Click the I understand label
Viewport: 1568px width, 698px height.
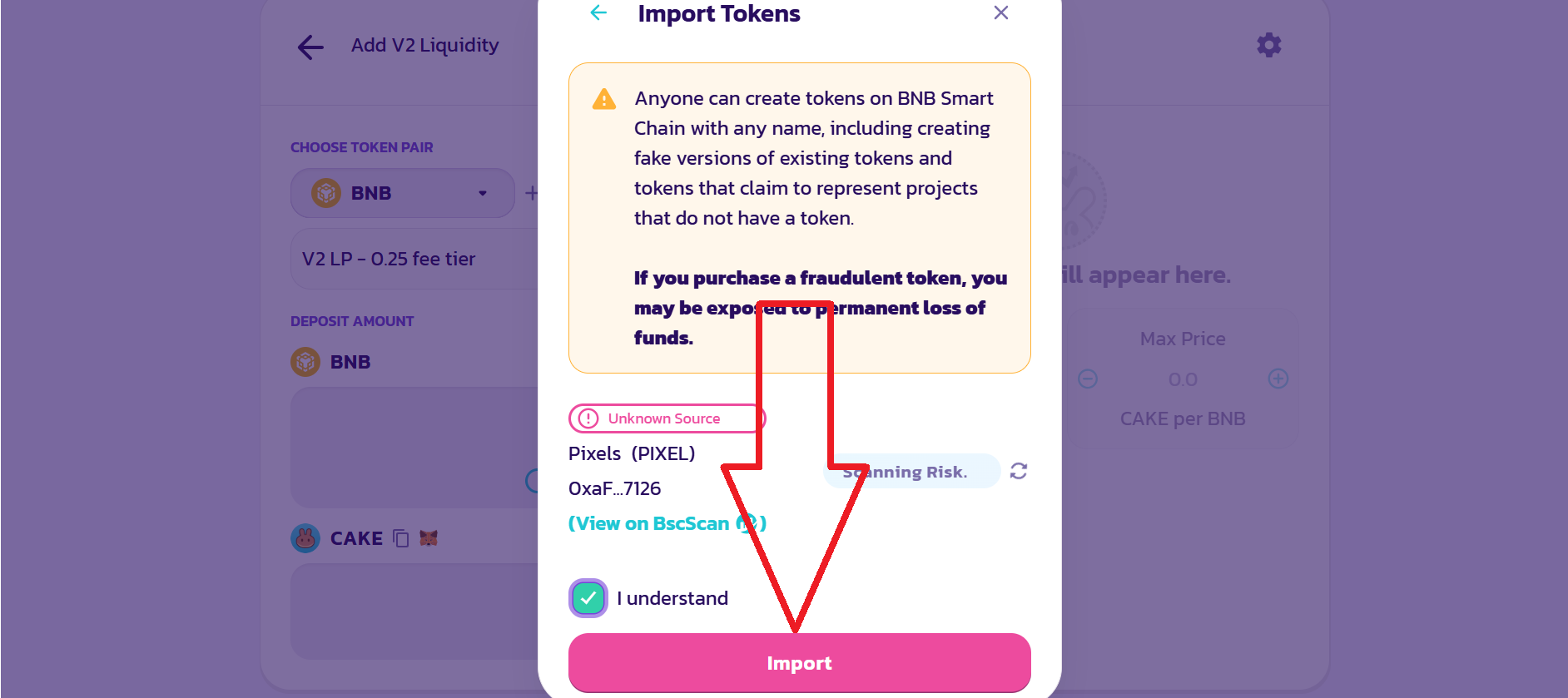pos(672,598)
